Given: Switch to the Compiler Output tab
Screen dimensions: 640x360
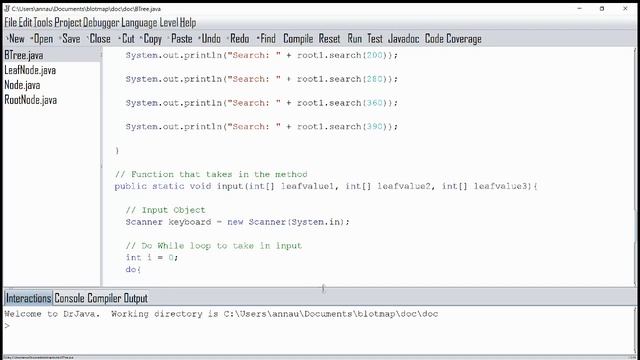Looking at the screenshot, I should [x=118, y=298].
